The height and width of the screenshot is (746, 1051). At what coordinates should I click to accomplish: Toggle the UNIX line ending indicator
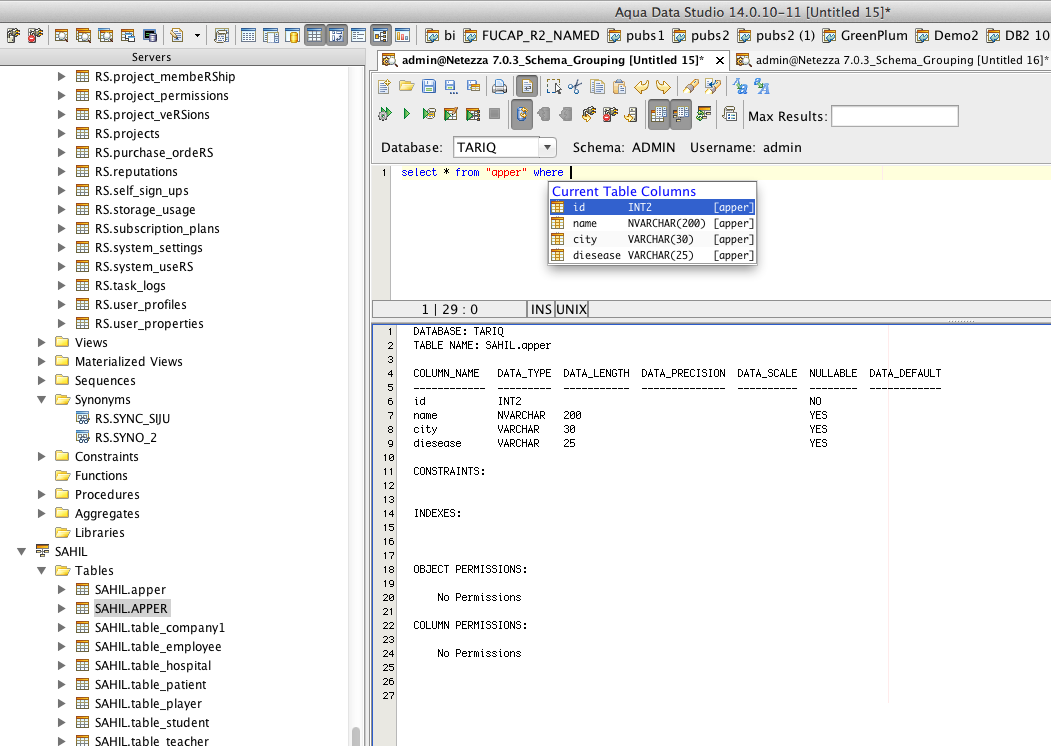click(572, 310)
